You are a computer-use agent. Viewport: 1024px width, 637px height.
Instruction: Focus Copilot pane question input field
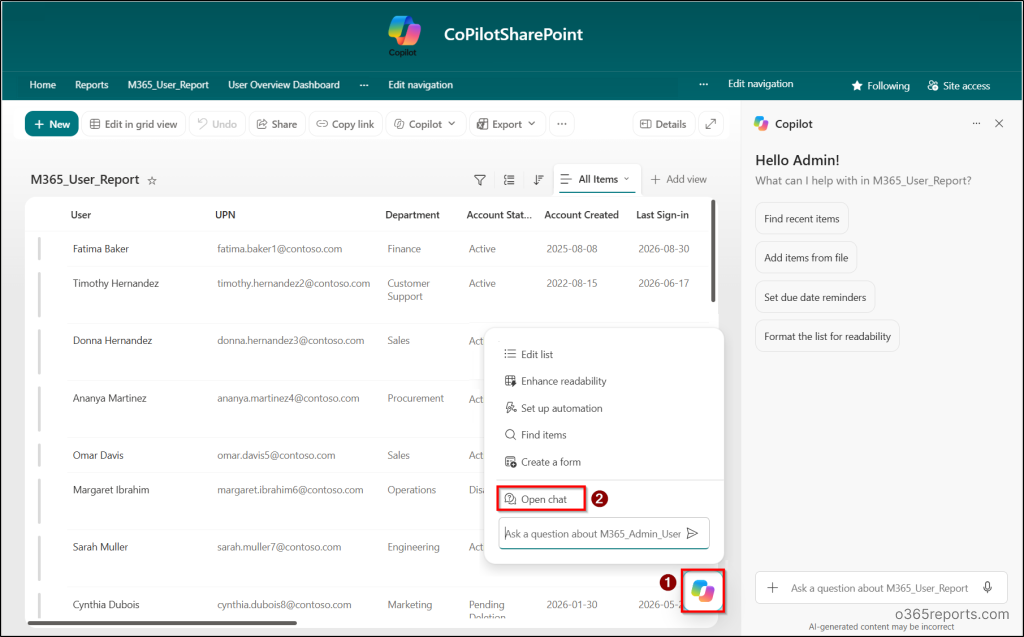coord(879,588)
